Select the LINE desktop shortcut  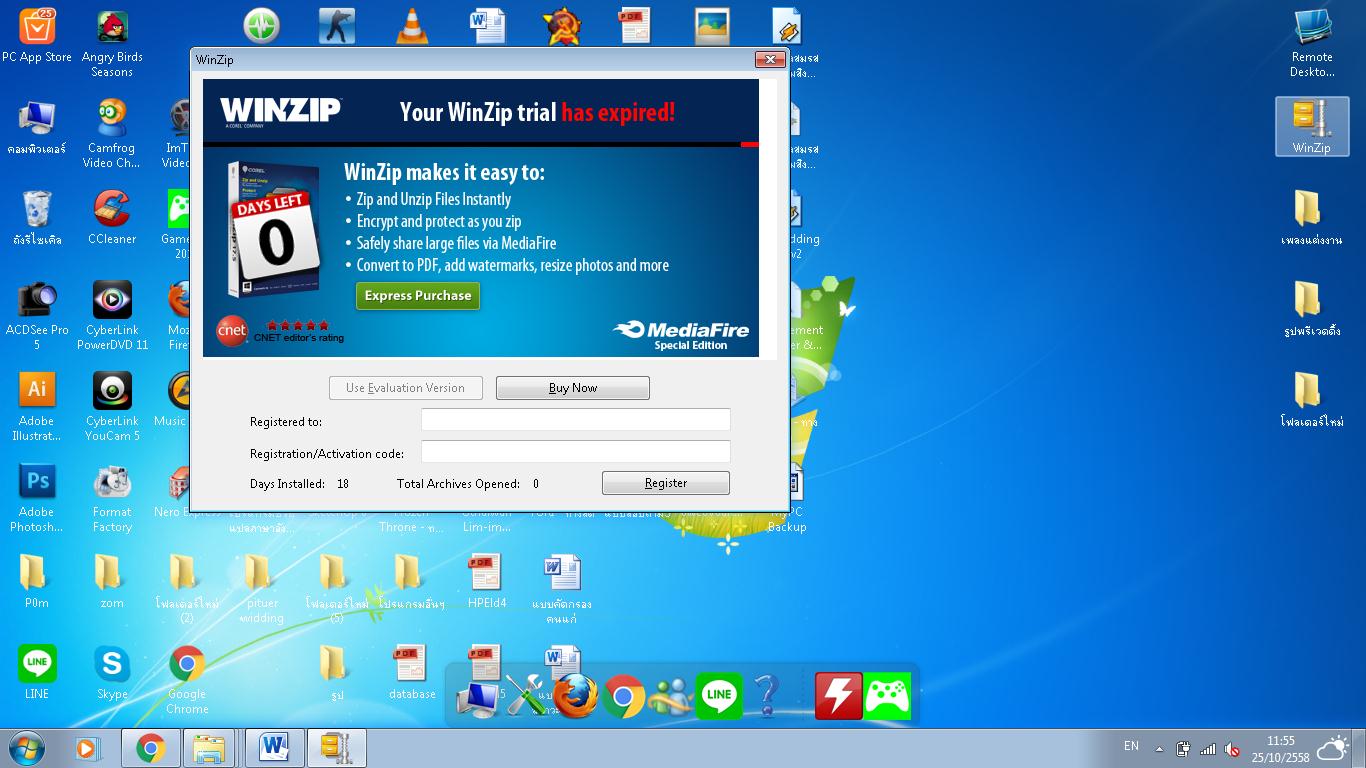click(x=37, y=672)
